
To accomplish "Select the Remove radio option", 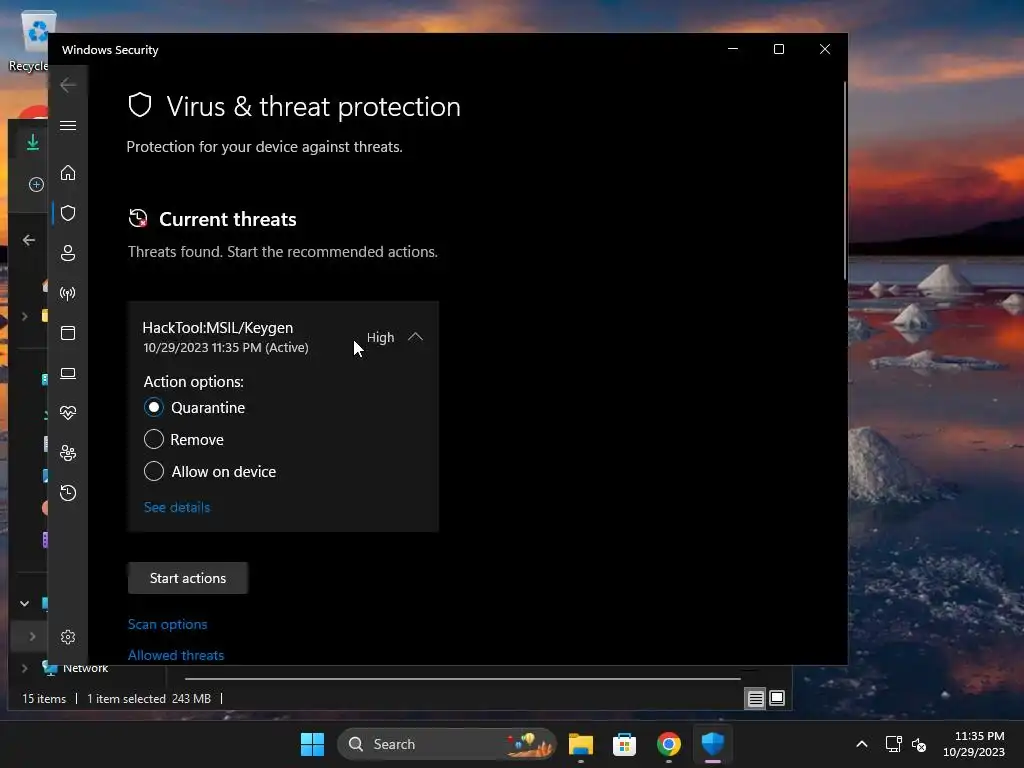I will pos(153,440).
